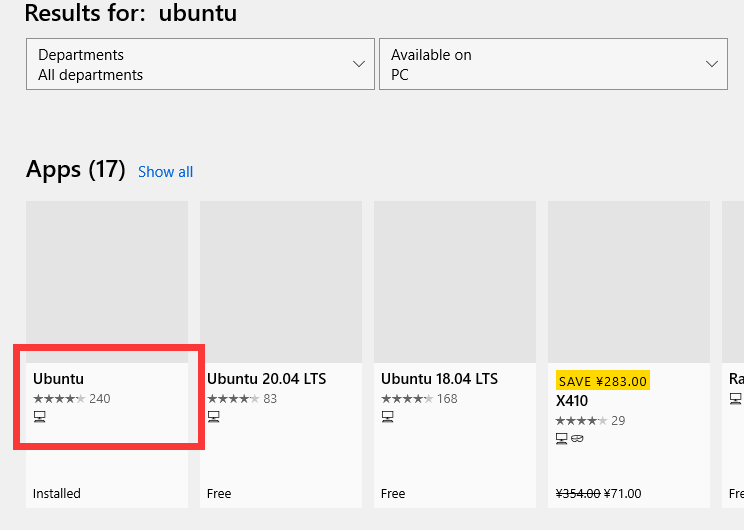Click the Ubuntu 18.04 LTS rating of 168
This screenshot has width=744, height=530.
[419, 399]
